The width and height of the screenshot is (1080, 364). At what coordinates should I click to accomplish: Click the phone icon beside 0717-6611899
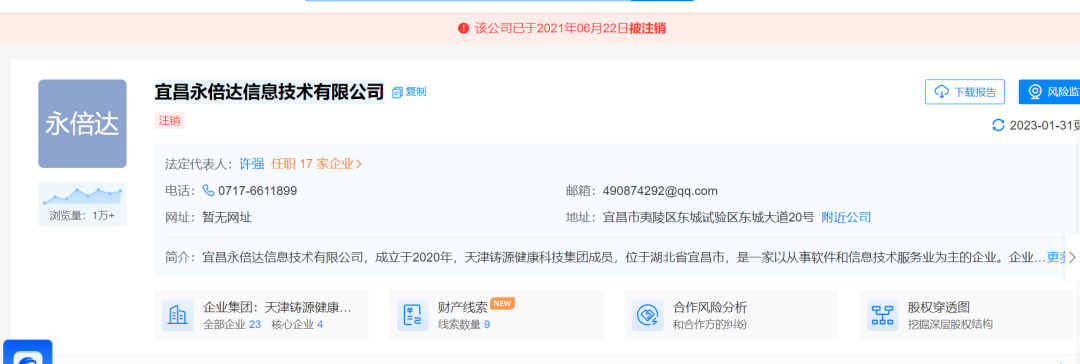[209, 191]
